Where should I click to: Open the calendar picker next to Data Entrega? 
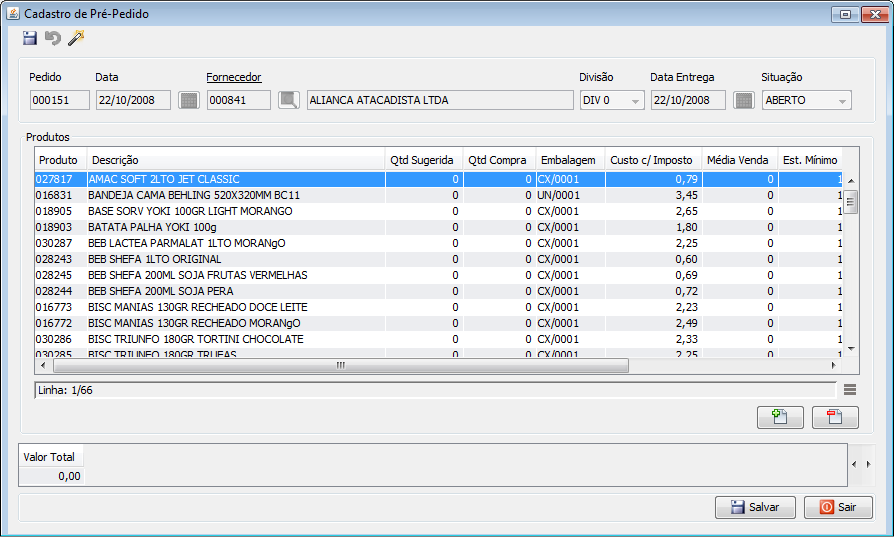[x=743, y=100]
